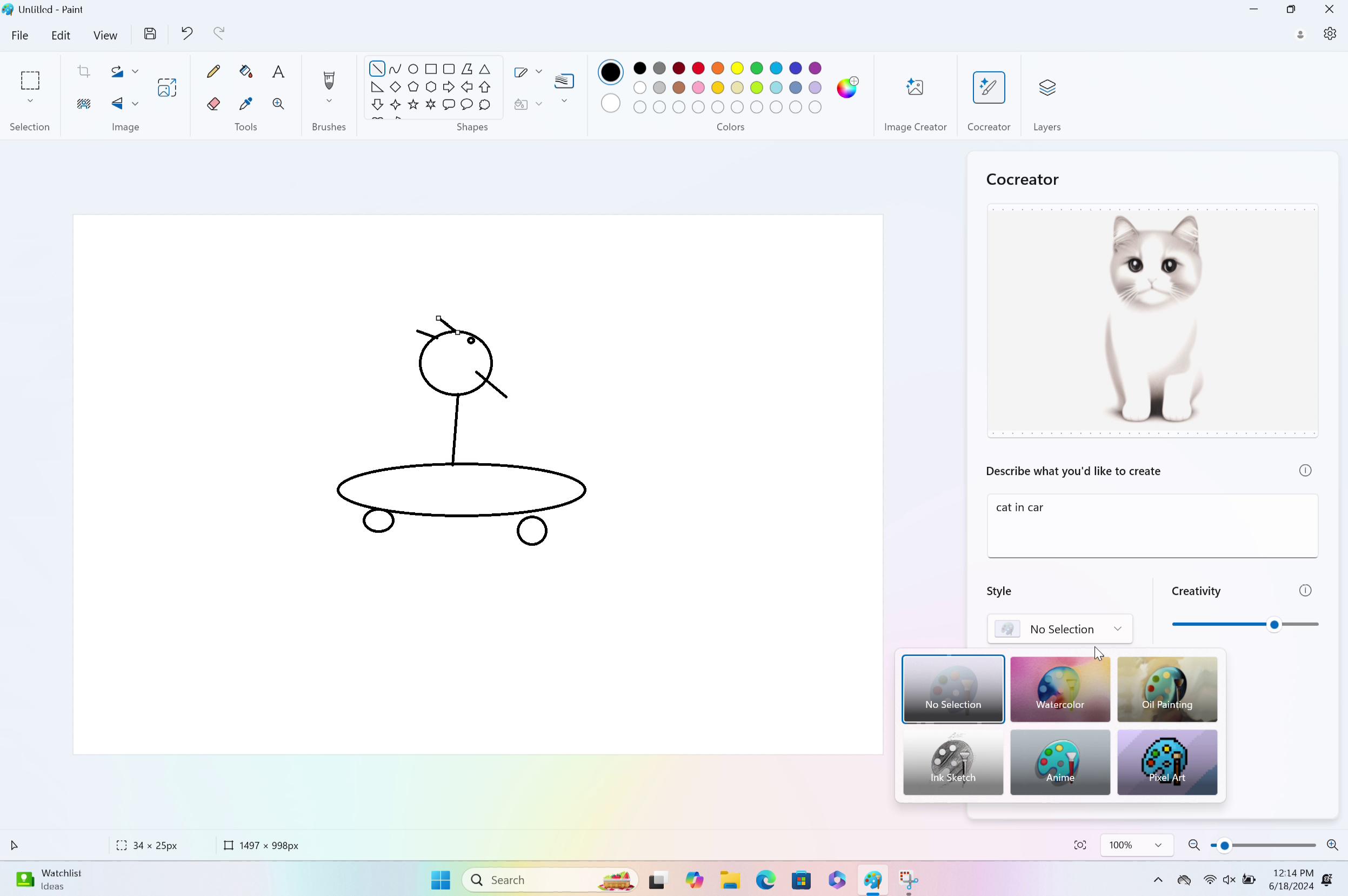This screenshot has height=896, width=1348.
Task: Open the Edit menu
Action: coord(61,35)
